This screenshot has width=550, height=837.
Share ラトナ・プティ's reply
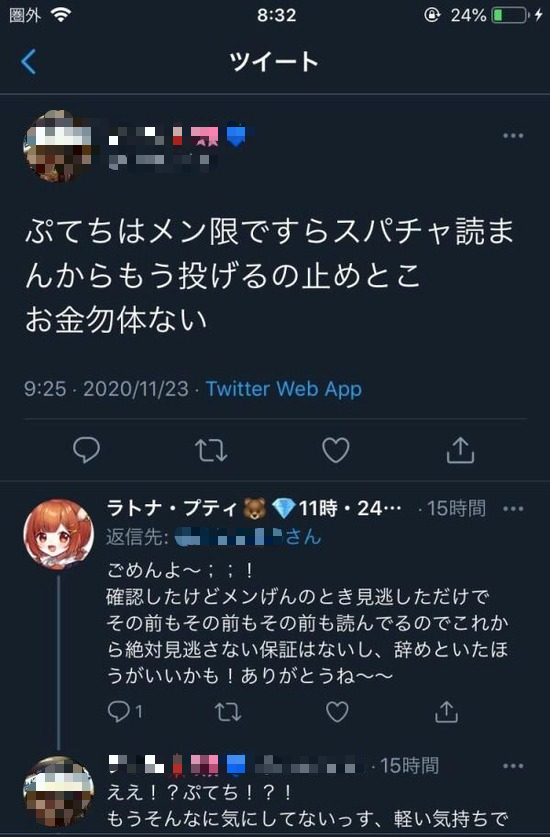pyautogui.click(x=446, y=712)
